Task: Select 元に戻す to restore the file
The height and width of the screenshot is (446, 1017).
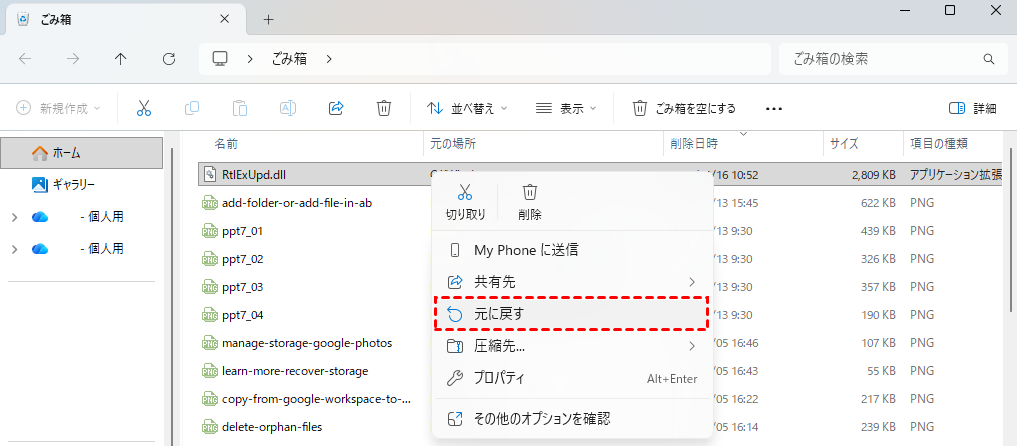Action: click(571, 314)
